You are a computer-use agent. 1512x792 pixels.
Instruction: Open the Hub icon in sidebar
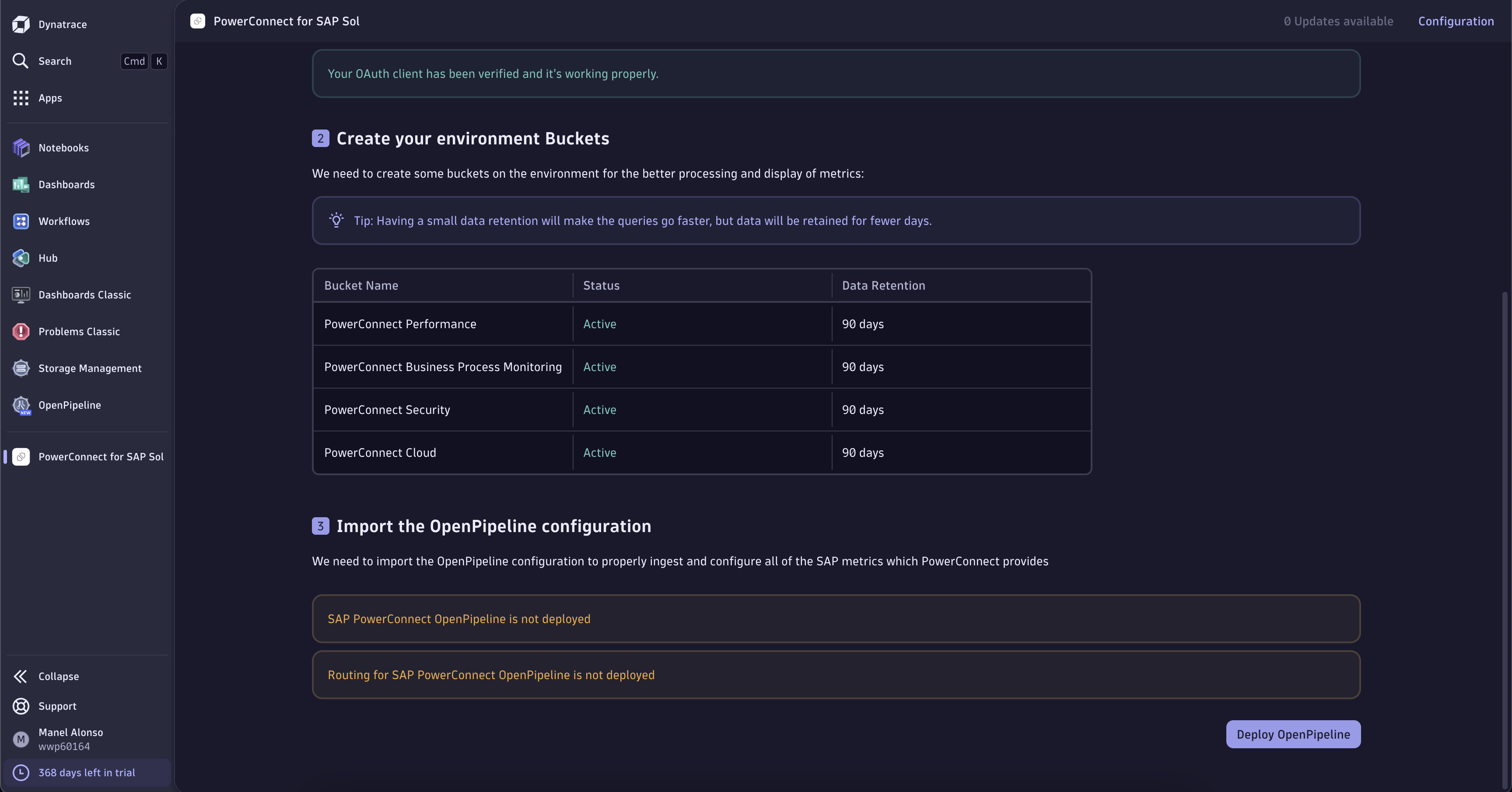click(21, 258)
